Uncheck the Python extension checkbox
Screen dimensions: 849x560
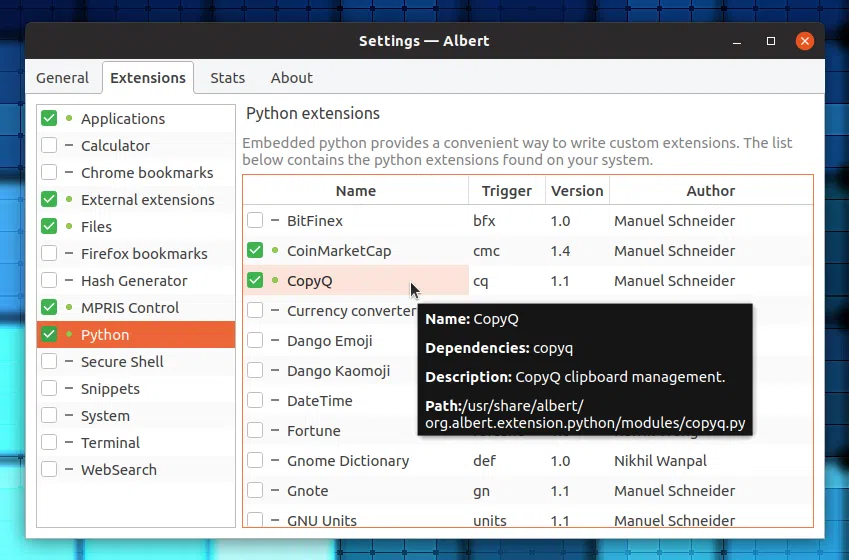pos(49,335)
